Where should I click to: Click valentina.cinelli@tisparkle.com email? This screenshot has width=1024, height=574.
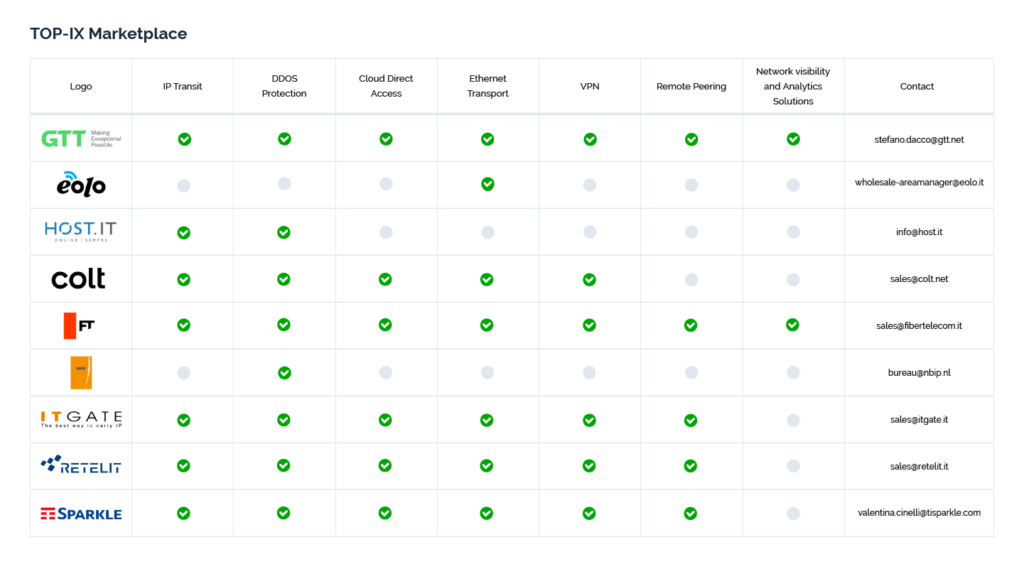click(x=919, y=513)
